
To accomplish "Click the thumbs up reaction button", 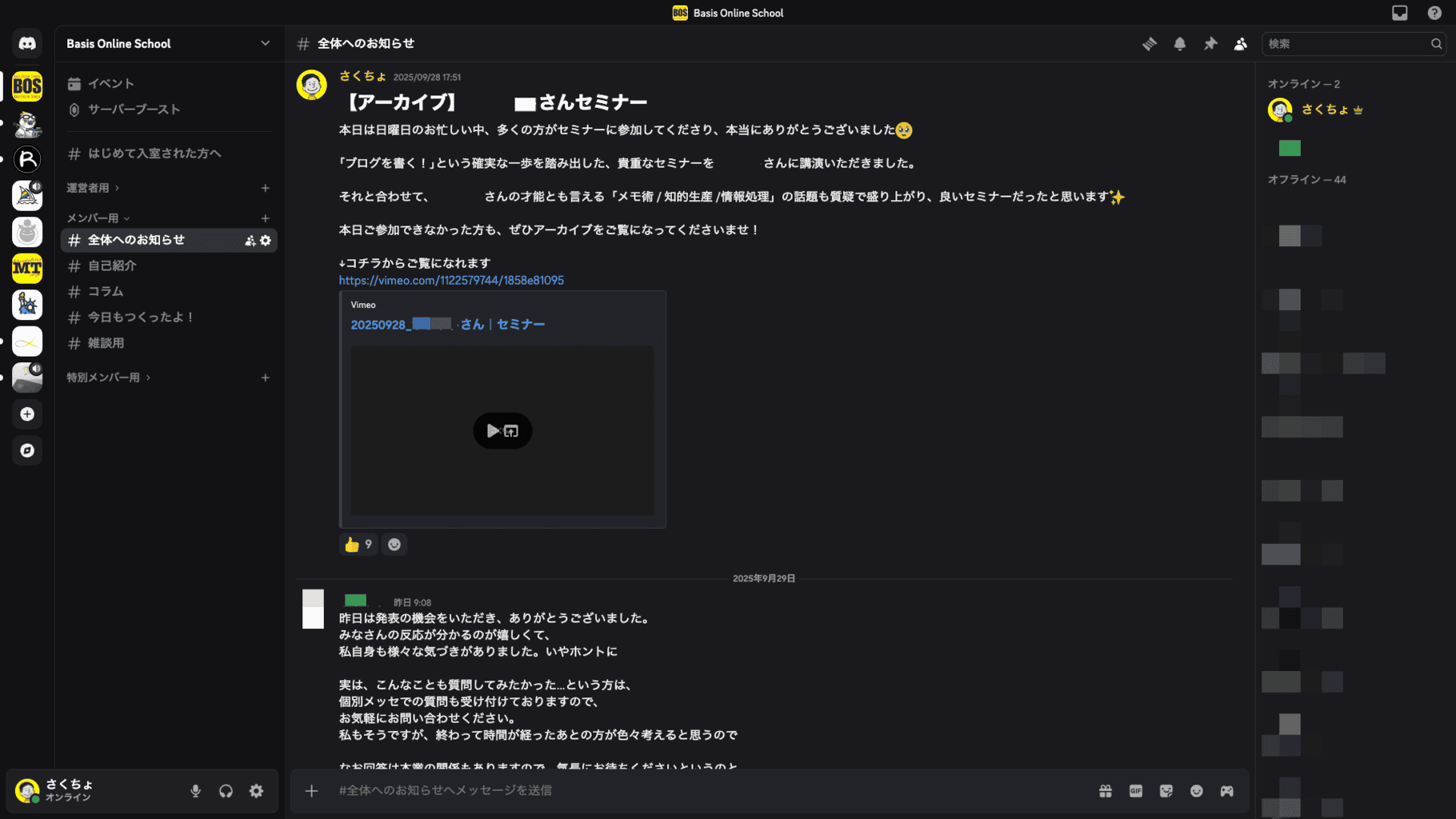I will [358, 545].
